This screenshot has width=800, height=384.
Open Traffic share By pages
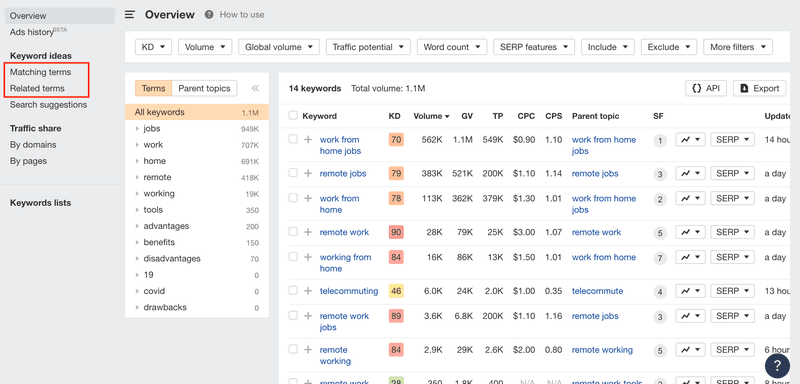(28, 161)
